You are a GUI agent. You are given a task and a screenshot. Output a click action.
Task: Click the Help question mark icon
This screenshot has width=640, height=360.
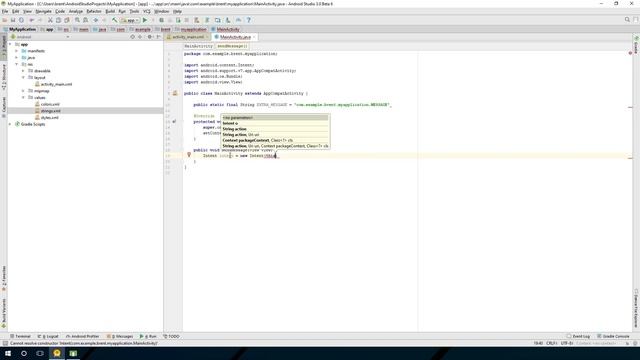coord(249,20)
